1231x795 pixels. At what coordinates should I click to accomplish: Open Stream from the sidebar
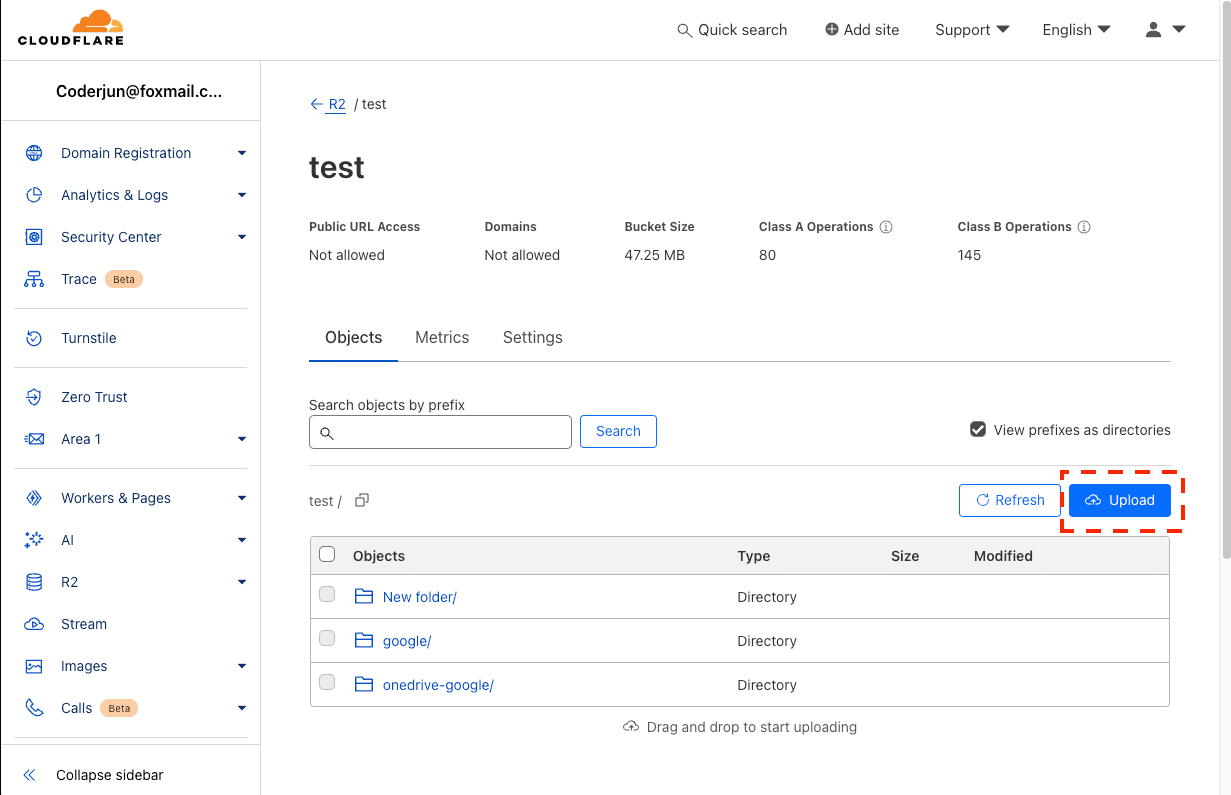coord(84,624)
